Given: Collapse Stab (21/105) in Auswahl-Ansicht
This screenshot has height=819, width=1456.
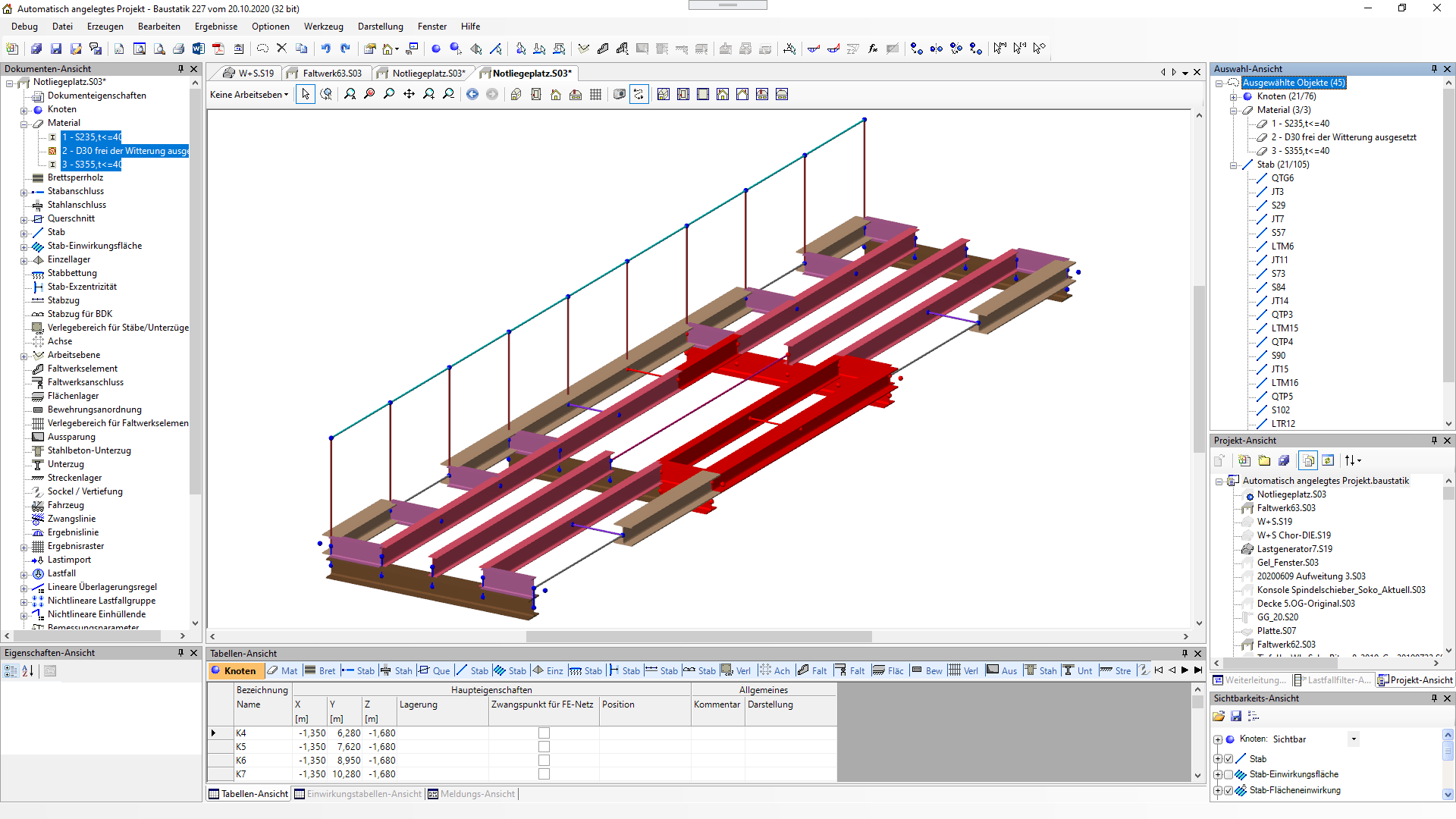Looking at the screenshot, I should click(1234, 165).
